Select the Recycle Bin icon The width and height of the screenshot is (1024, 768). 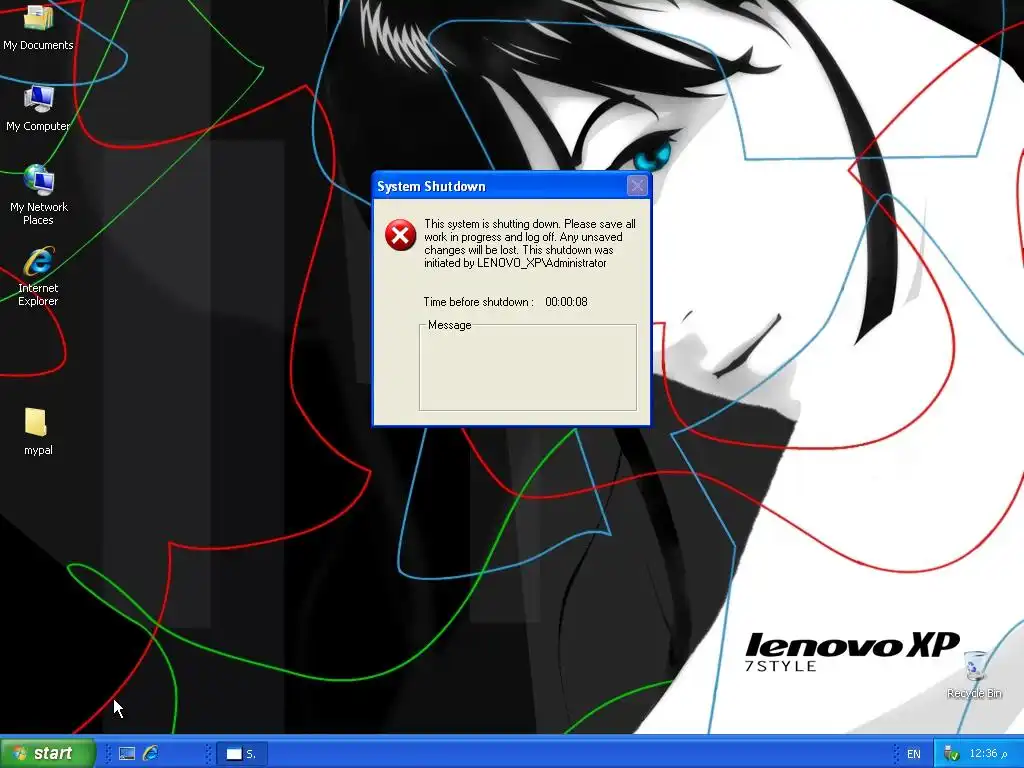coord(974,674)
